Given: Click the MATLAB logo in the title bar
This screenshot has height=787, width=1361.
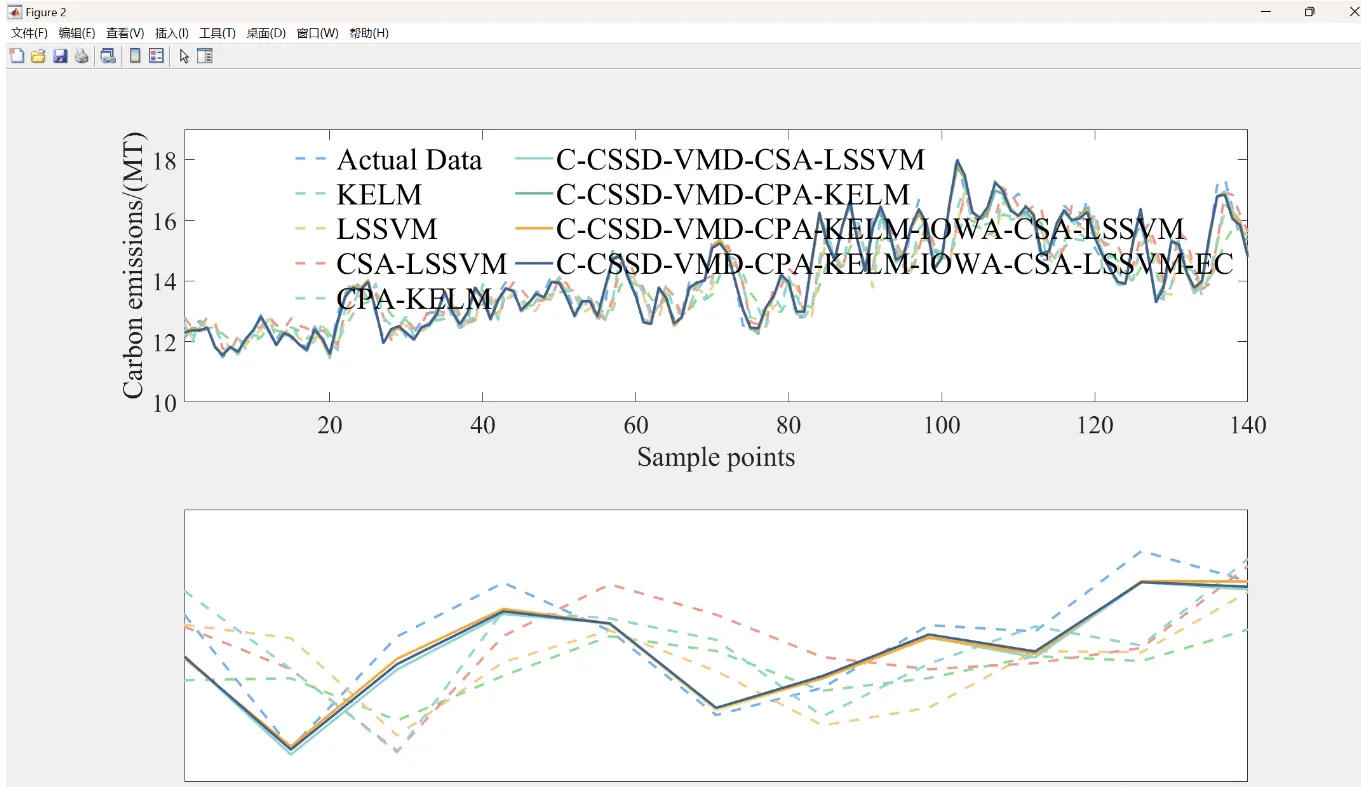Looking at the screenshot, I should coord(15,12).
